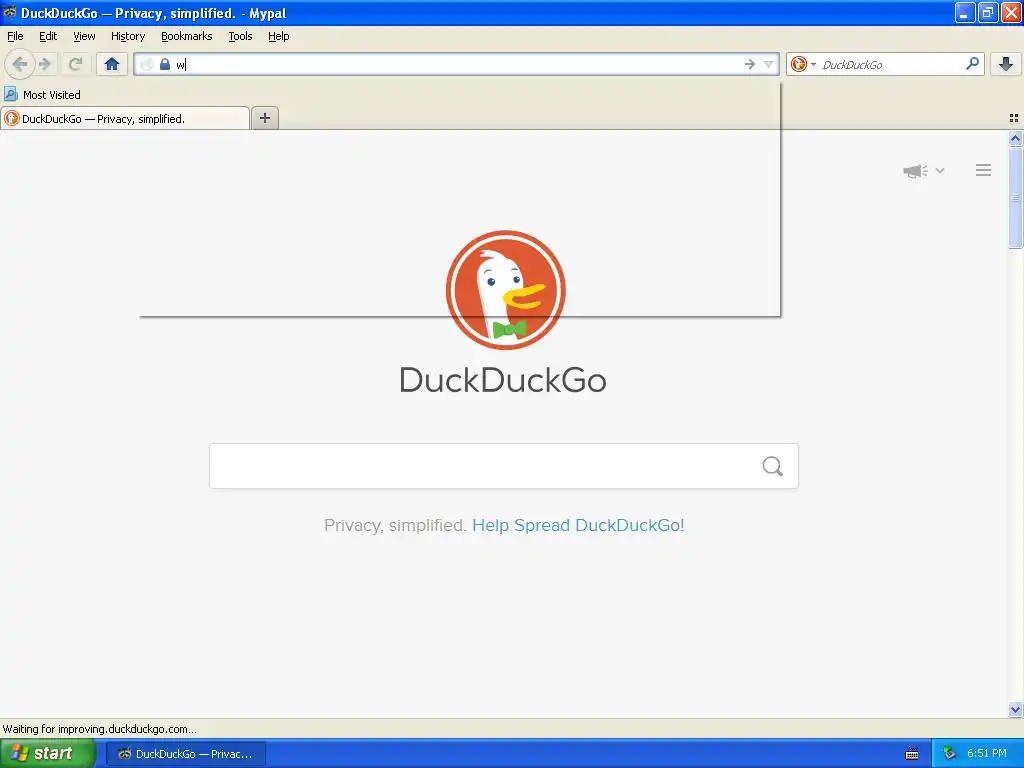Click the 6:51 PM clock

click(x=987, y=754)
